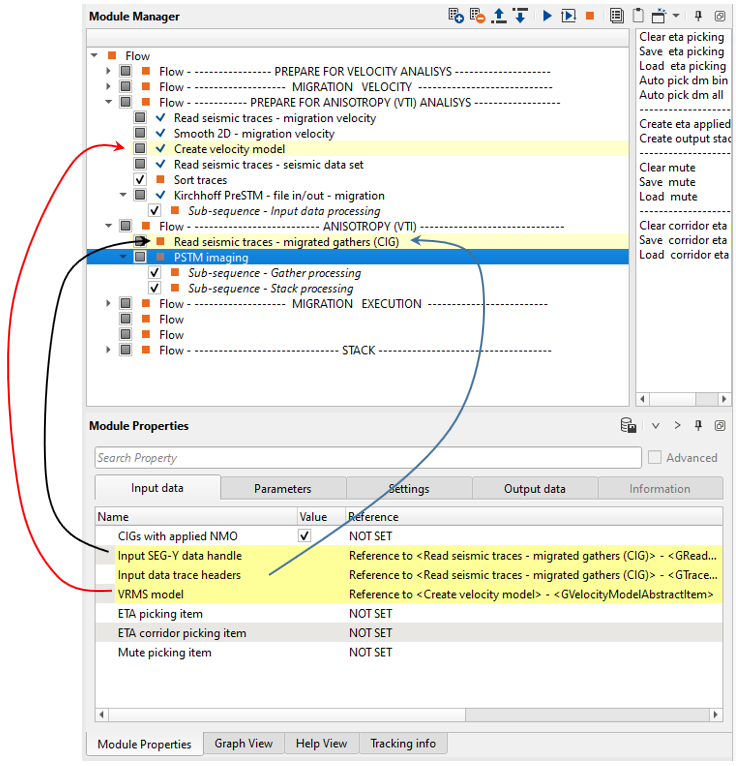
Task: Switch to the Parameters tab
Action: [282, 489]
